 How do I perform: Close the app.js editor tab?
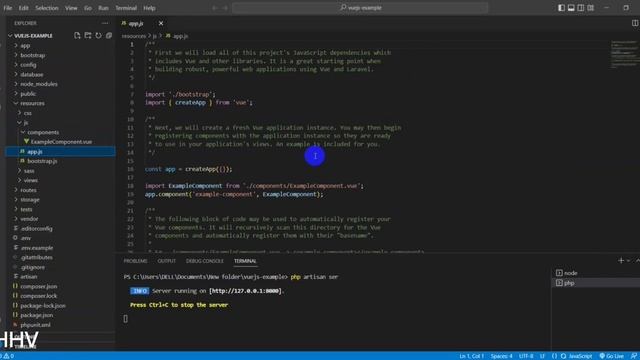tap(161, 23)
